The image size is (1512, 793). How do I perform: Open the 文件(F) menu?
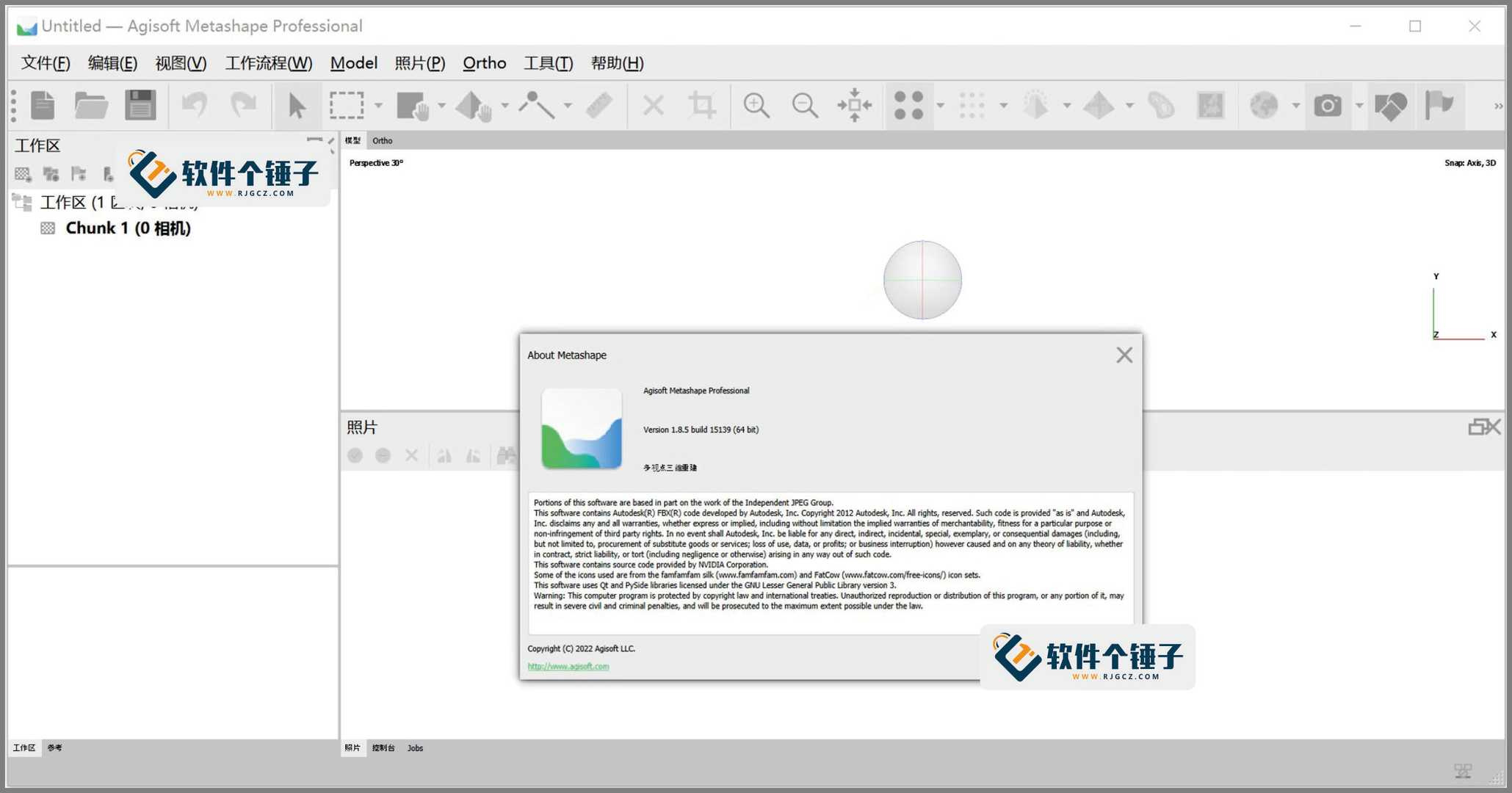pos(46,63)
